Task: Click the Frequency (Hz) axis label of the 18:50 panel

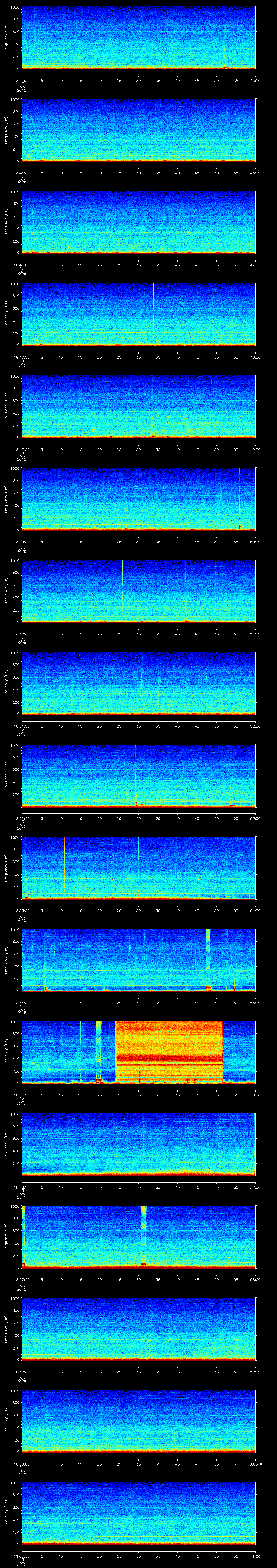Action: (6, 591)
